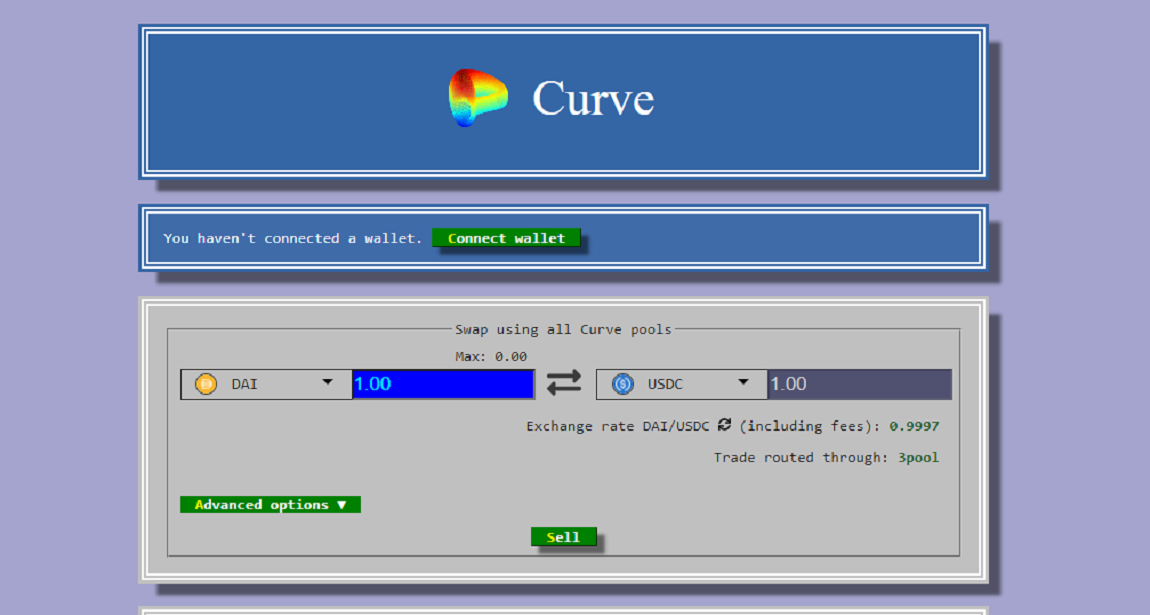Click the "Swap using all Curve pools" legend
The width and height of the screenshot is (1150, 615).
click(563, 329)
